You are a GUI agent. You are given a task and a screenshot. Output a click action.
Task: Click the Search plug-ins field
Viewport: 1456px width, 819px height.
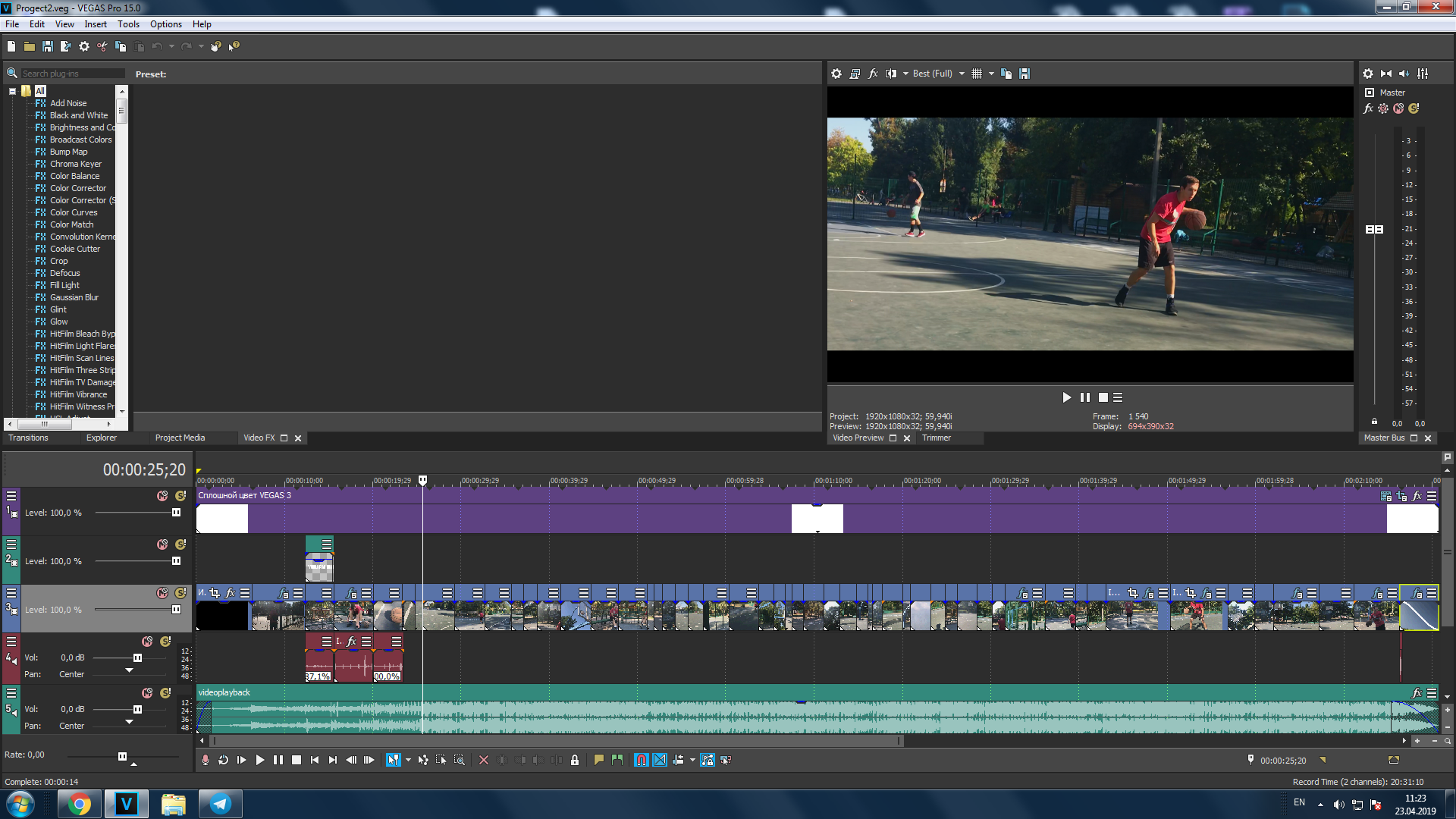[72, 74]
